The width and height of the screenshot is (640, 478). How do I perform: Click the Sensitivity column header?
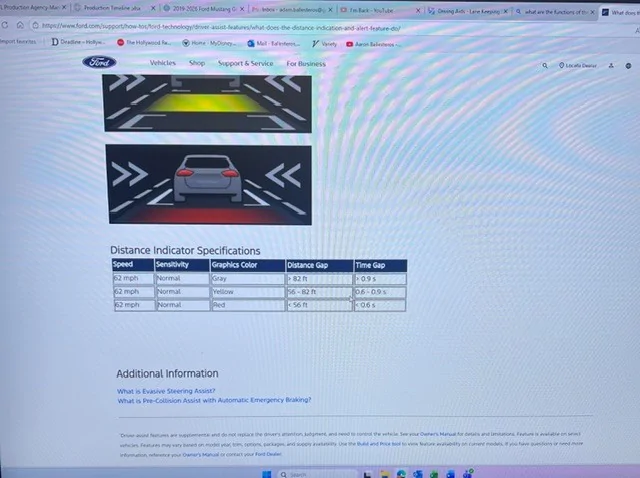182,265
